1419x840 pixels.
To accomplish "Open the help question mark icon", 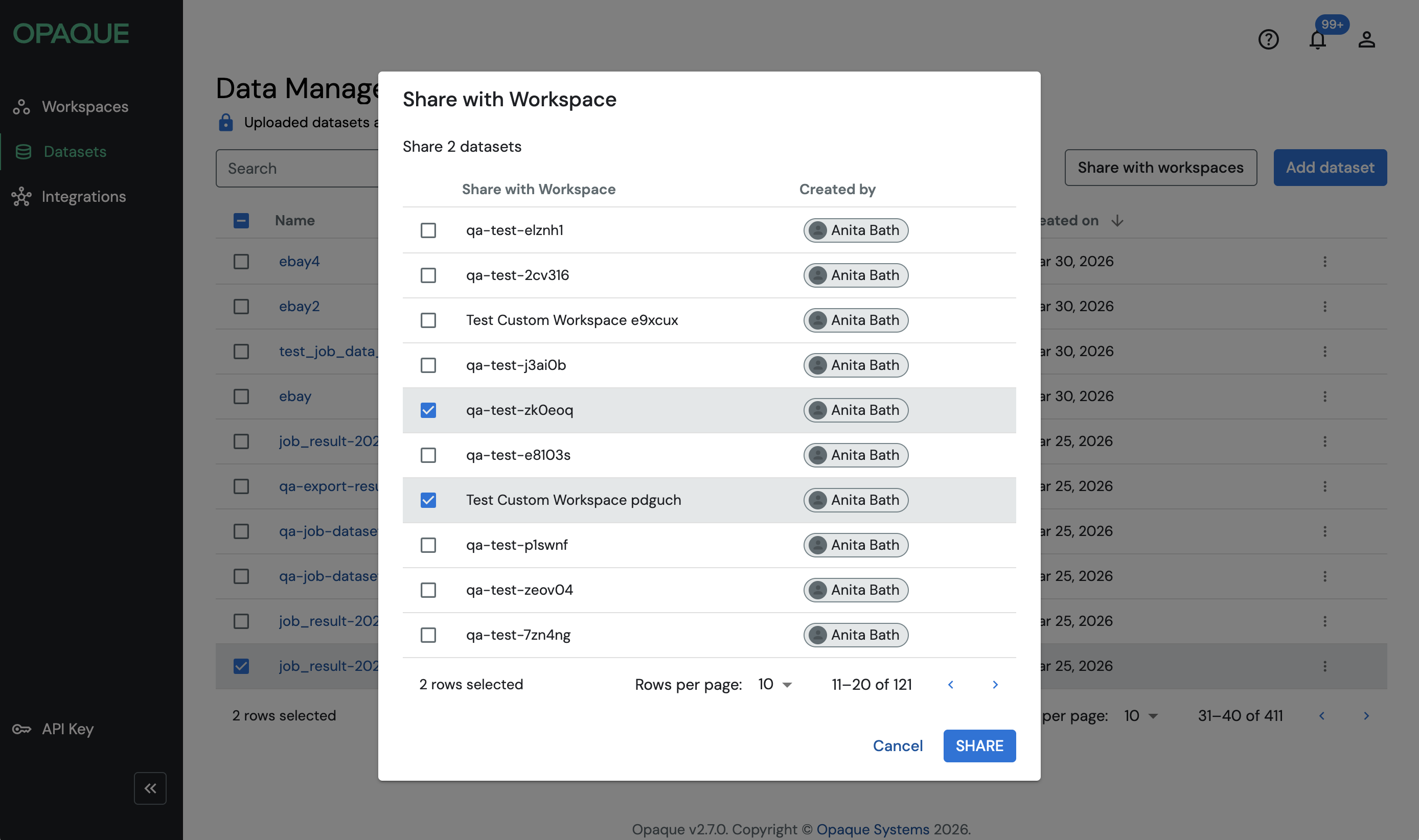I will 1268,40.
